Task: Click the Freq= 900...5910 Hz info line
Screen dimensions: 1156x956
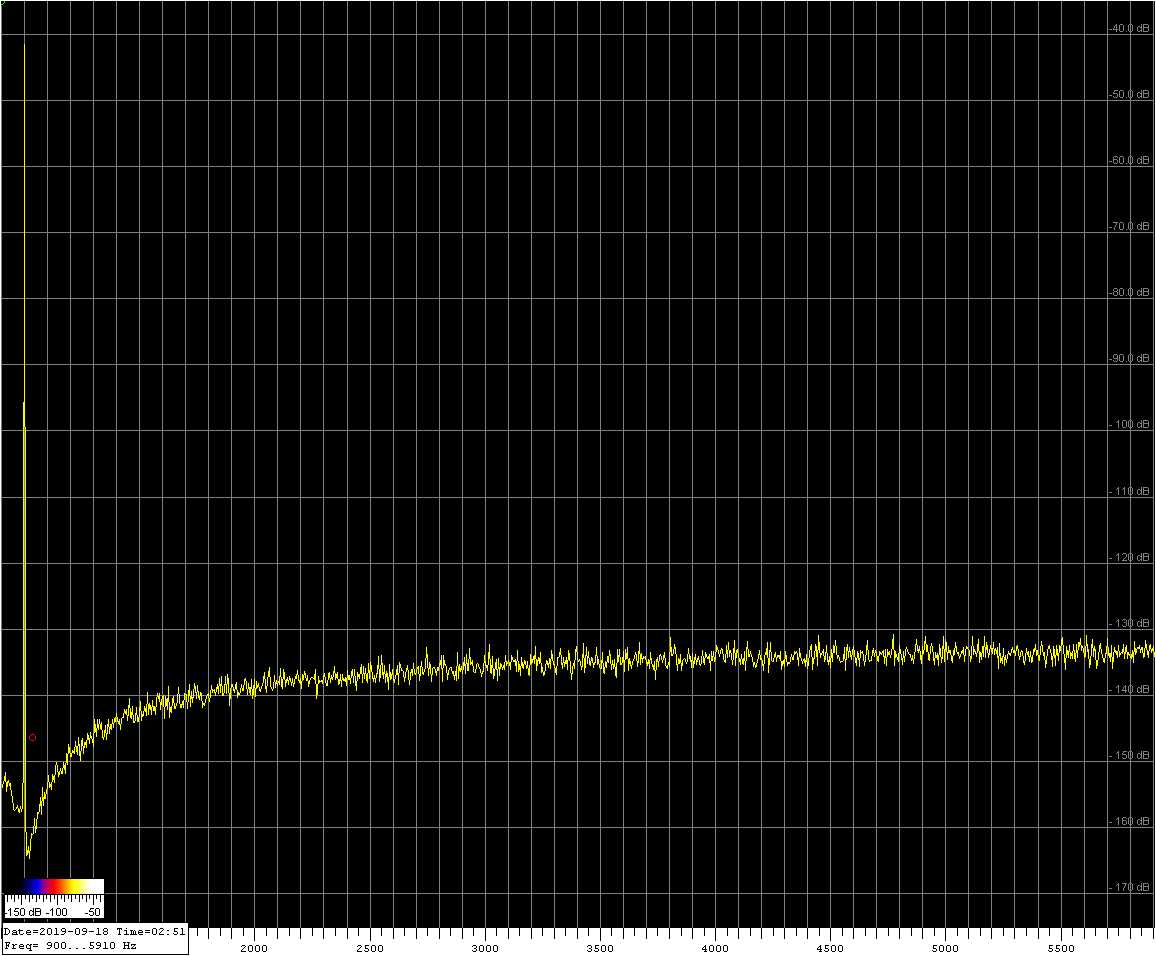Action: (x=70, y=945)
